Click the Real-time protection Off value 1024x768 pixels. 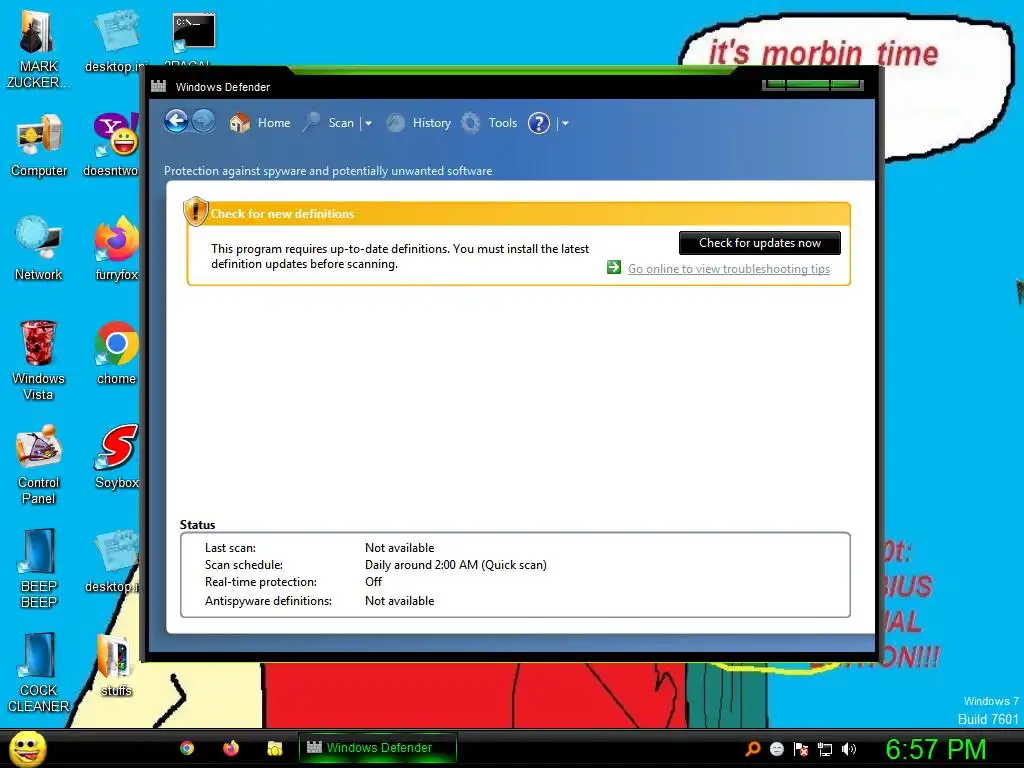pos(374,582)
